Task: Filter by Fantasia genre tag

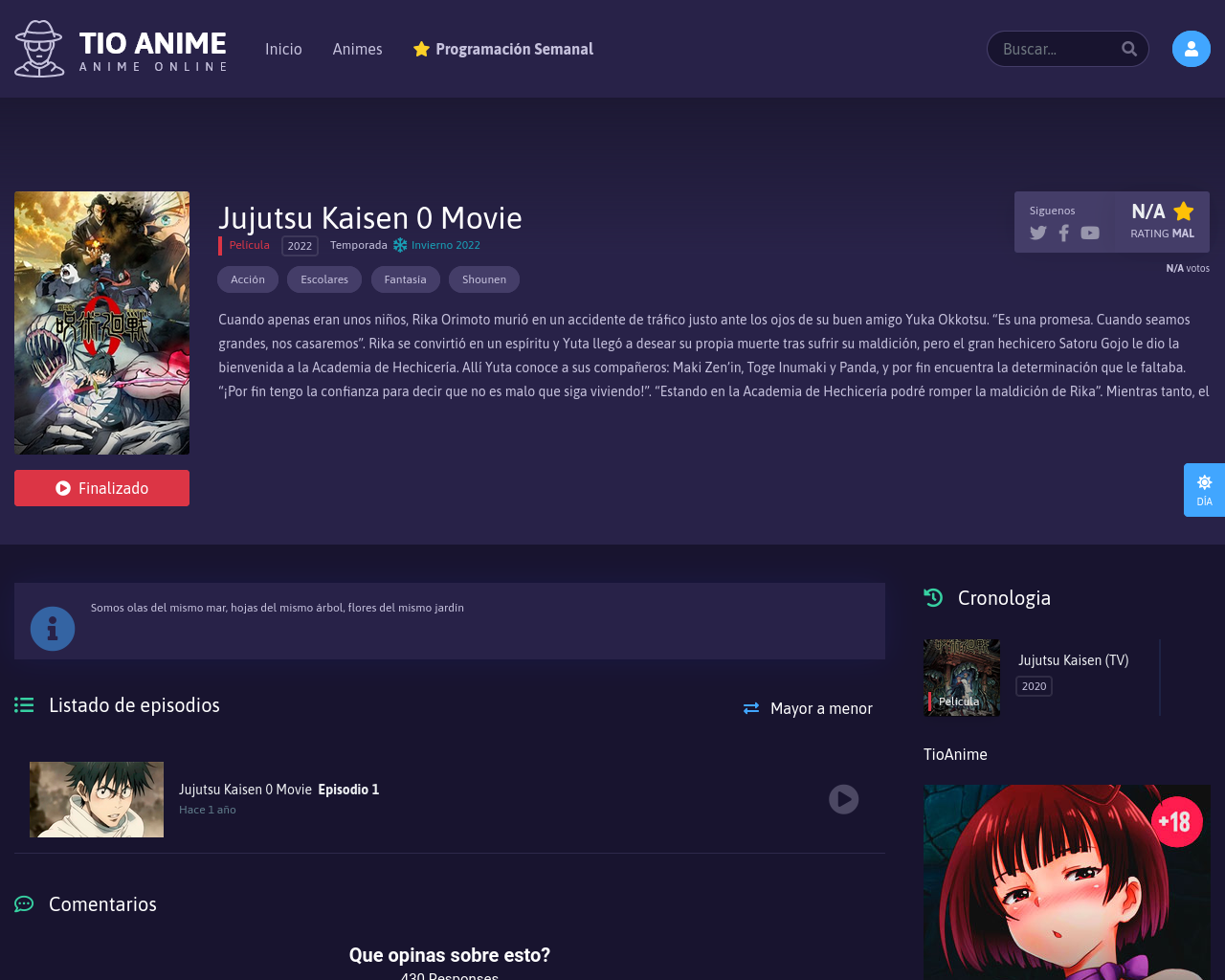Action: (x=406, y=279)
